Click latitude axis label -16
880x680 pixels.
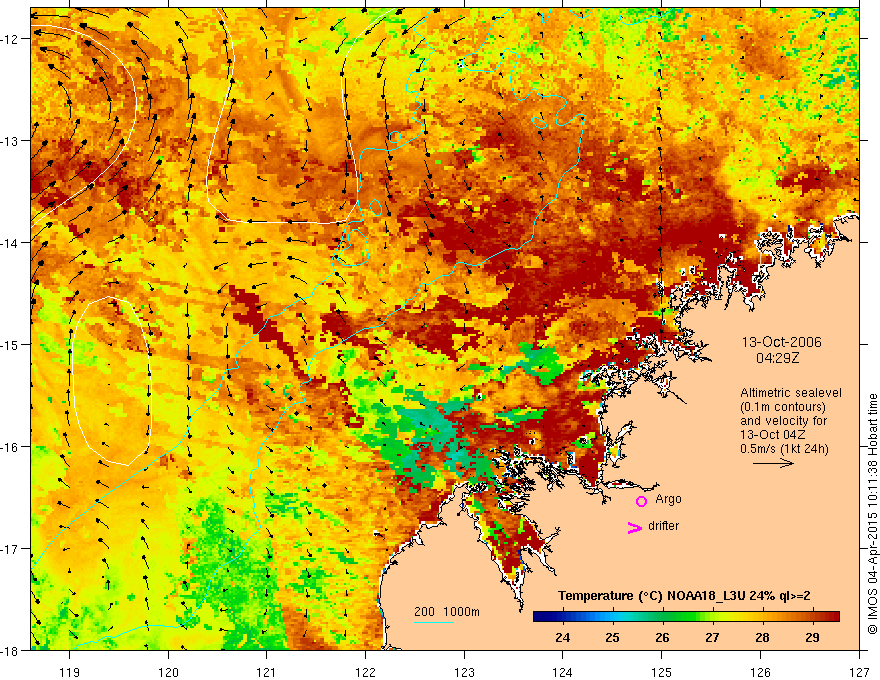click(x=10, y=447)
